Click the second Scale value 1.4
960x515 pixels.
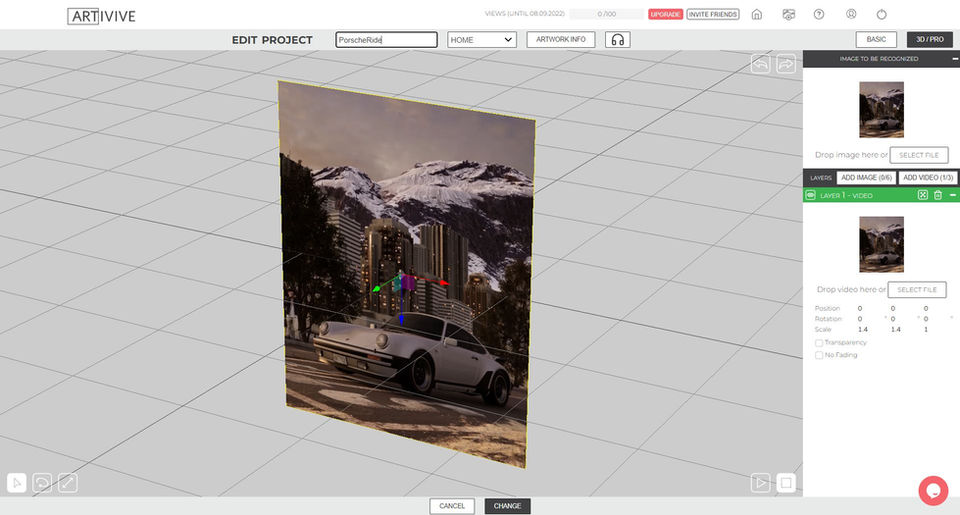(x=896, y=329)
